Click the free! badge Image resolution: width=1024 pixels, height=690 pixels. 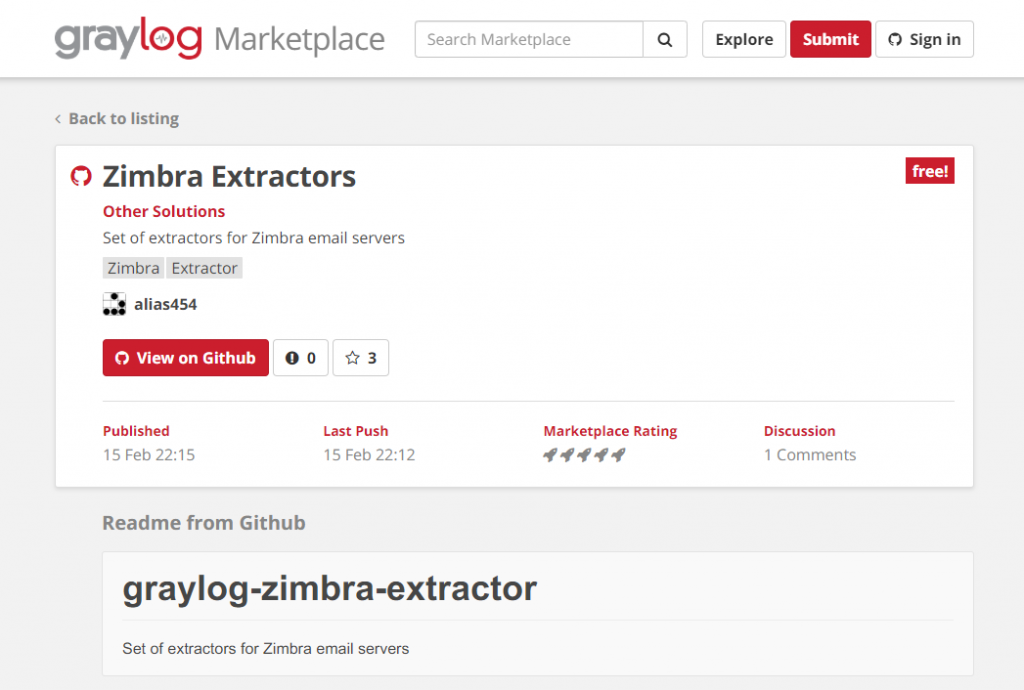[929, 171]
